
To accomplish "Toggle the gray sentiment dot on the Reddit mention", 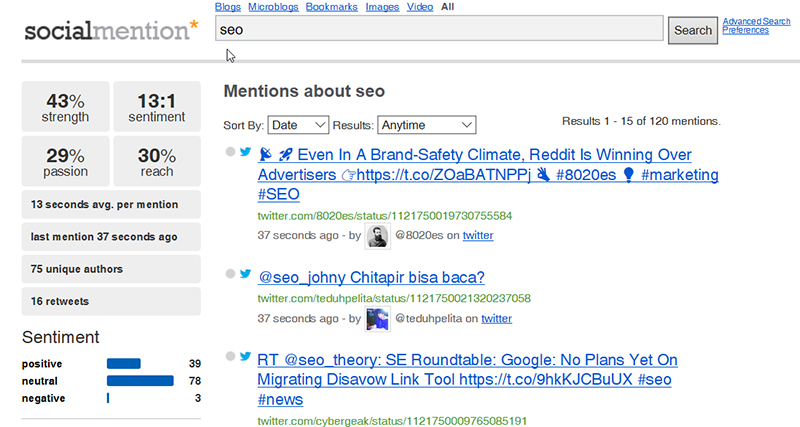I will (x=230, y=152).
